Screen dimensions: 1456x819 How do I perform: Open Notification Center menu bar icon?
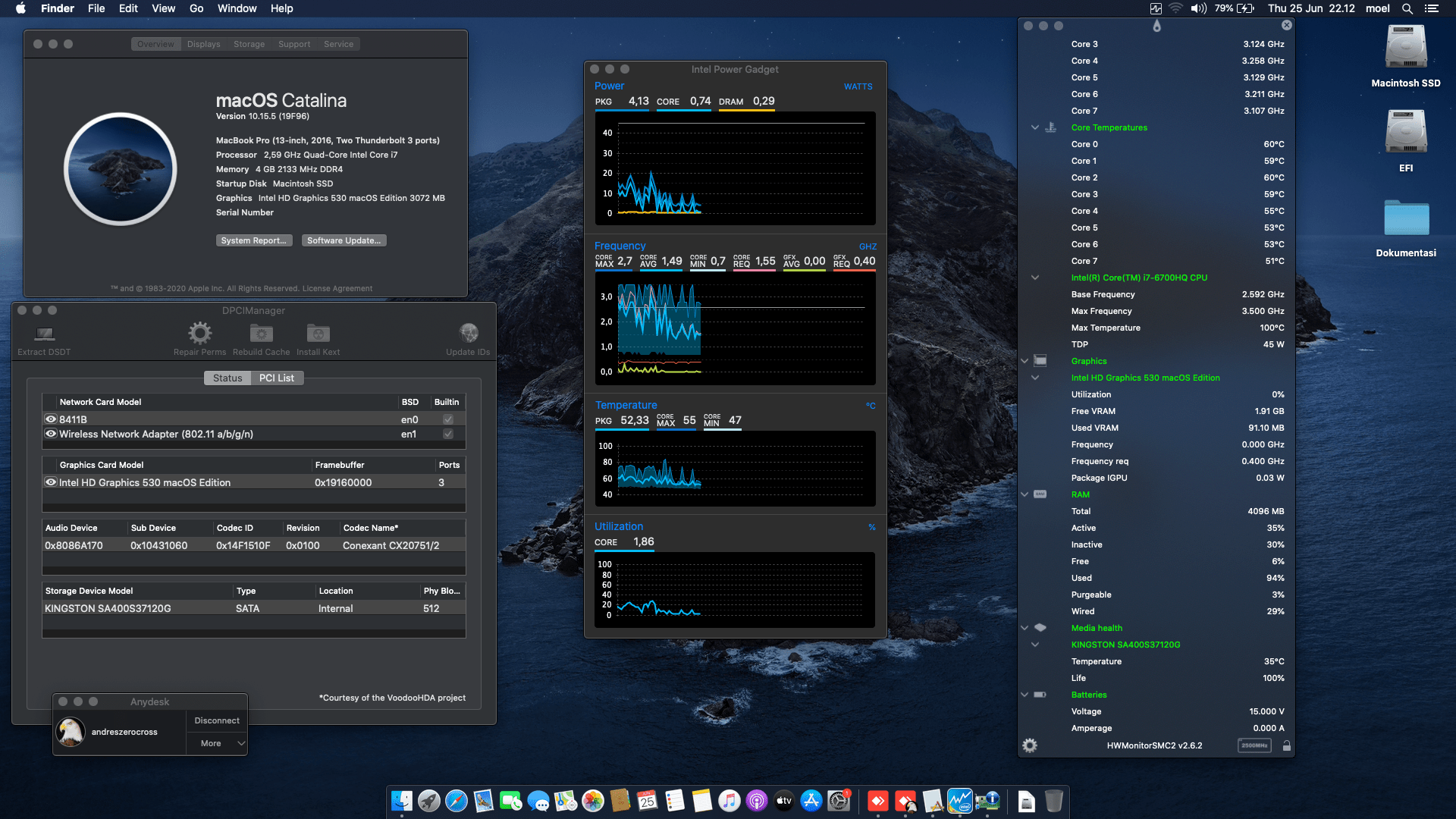pos(1432,8)
